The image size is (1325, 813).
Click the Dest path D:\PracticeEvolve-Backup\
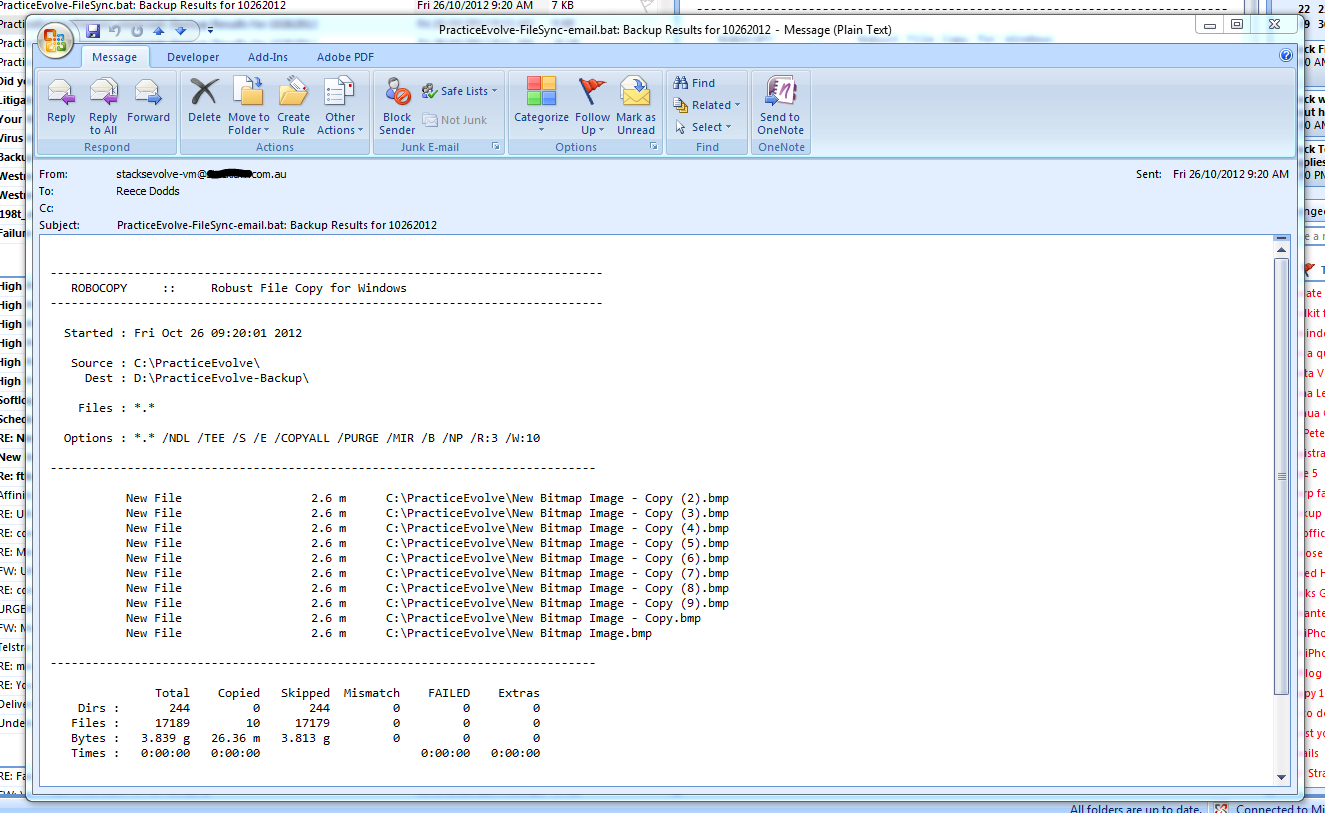pos(221,378)
